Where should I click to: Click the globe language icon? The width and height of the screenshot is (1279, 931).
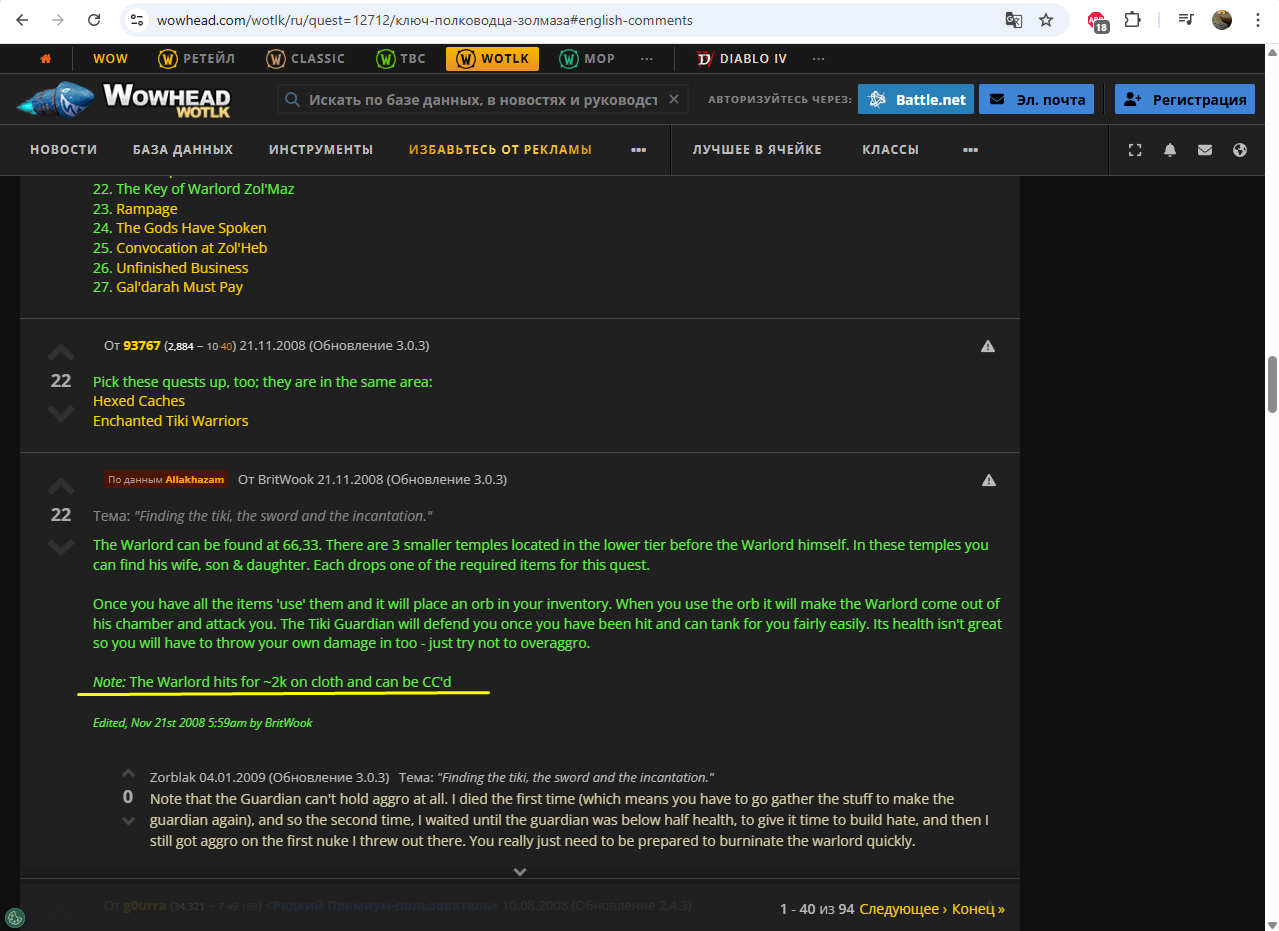pos(1240,150)
